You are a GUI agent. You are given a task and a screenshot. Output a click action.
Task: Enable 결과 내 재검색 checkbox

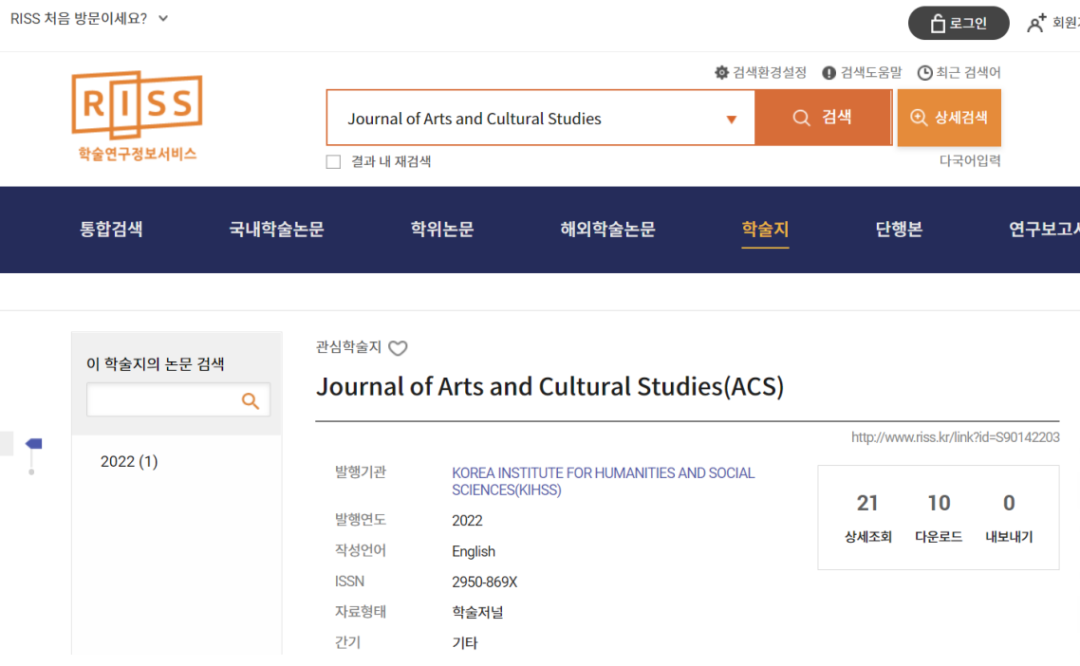pos(333,162)
